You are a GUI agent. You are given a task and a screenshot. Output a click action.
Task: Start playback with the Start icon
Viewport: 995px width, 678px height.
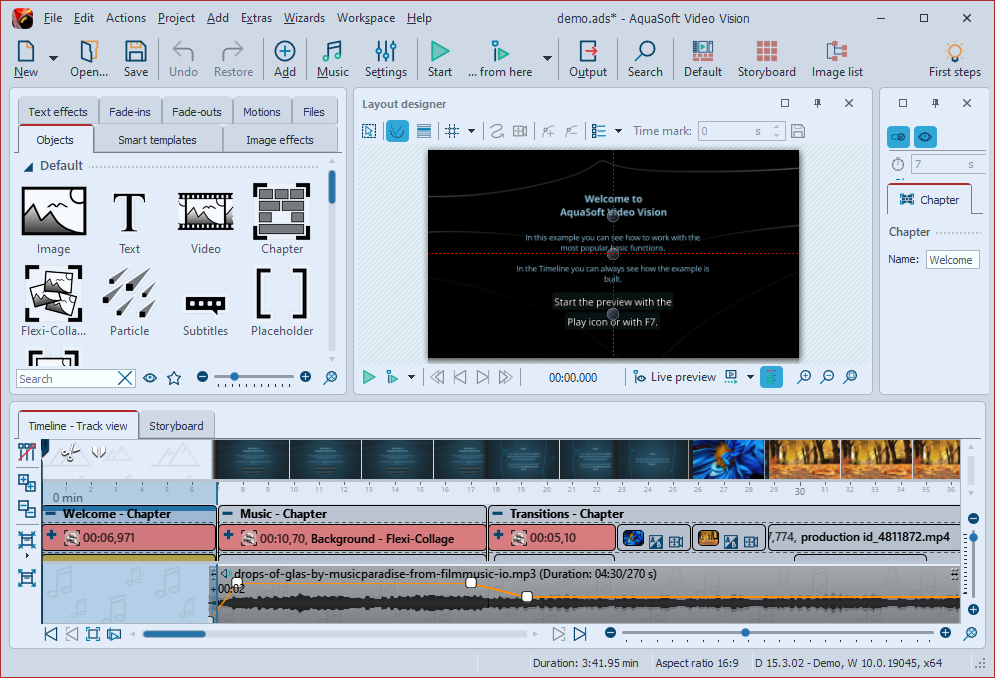pos(440,58)
